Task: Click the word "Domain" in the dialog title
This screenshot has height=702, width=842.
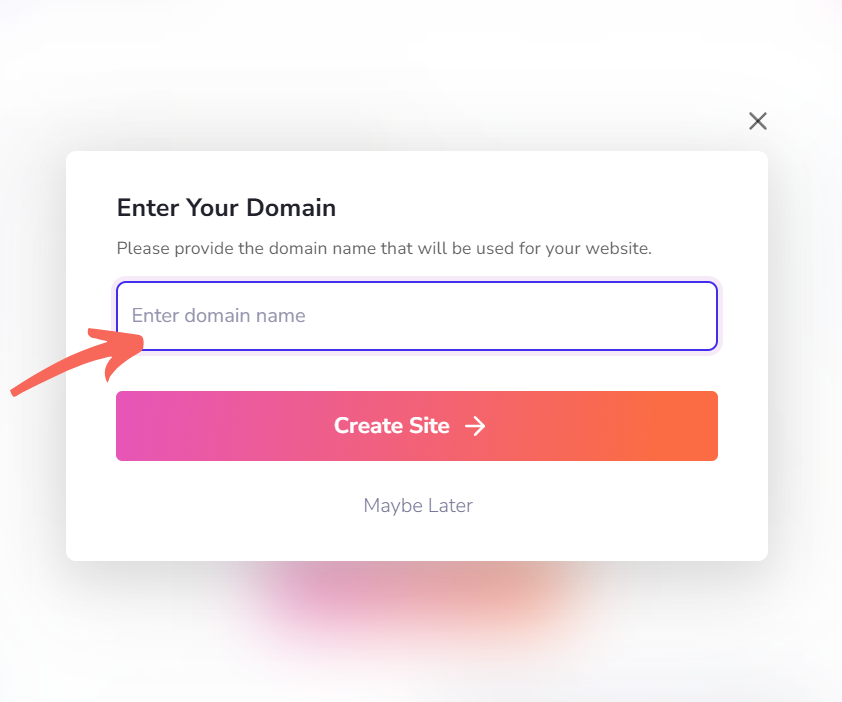Action: click(291, 208)
